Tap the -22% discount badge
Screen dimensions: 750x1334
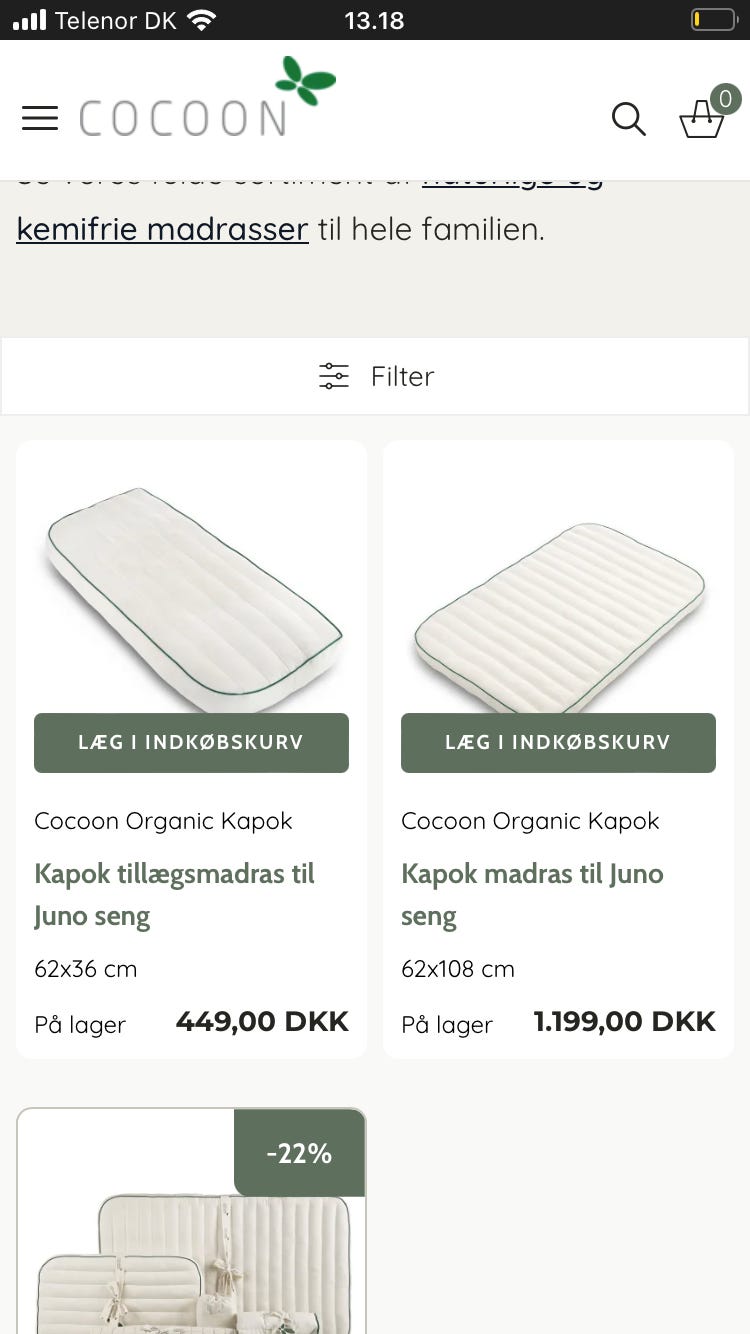click(x=299, y=1153)
